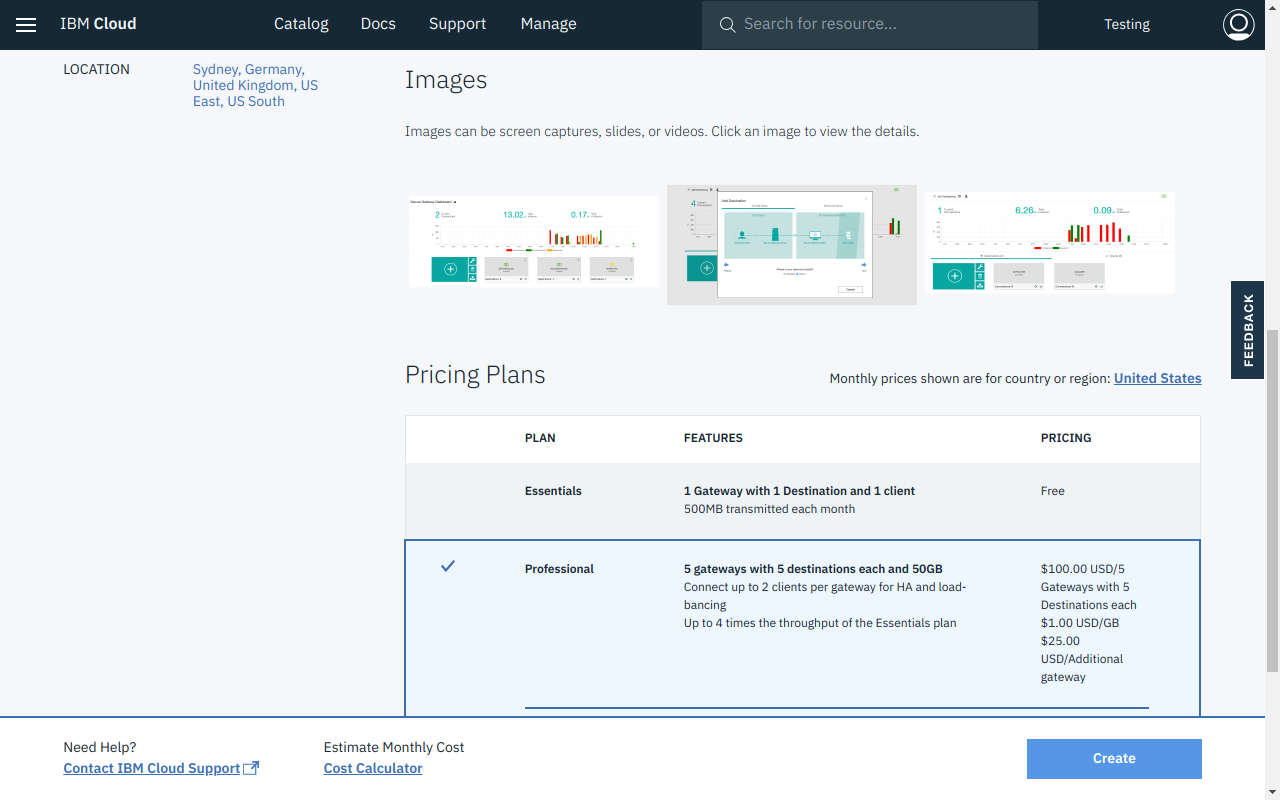Open the Cost Calculator link

pyautogui.click(x=373, y=768)
